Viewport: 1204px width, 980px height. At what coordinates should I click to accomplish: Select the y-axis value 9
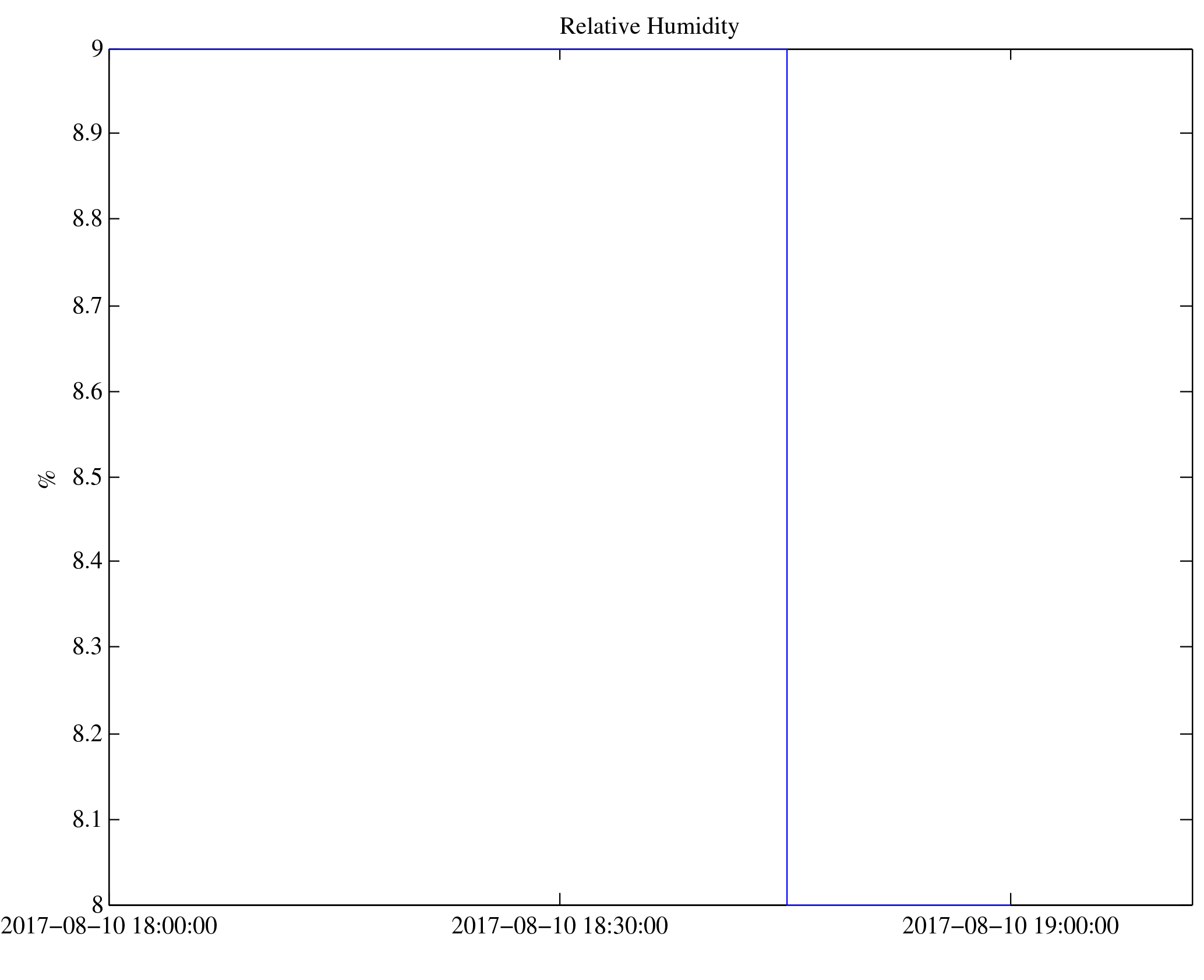(97, 48)
